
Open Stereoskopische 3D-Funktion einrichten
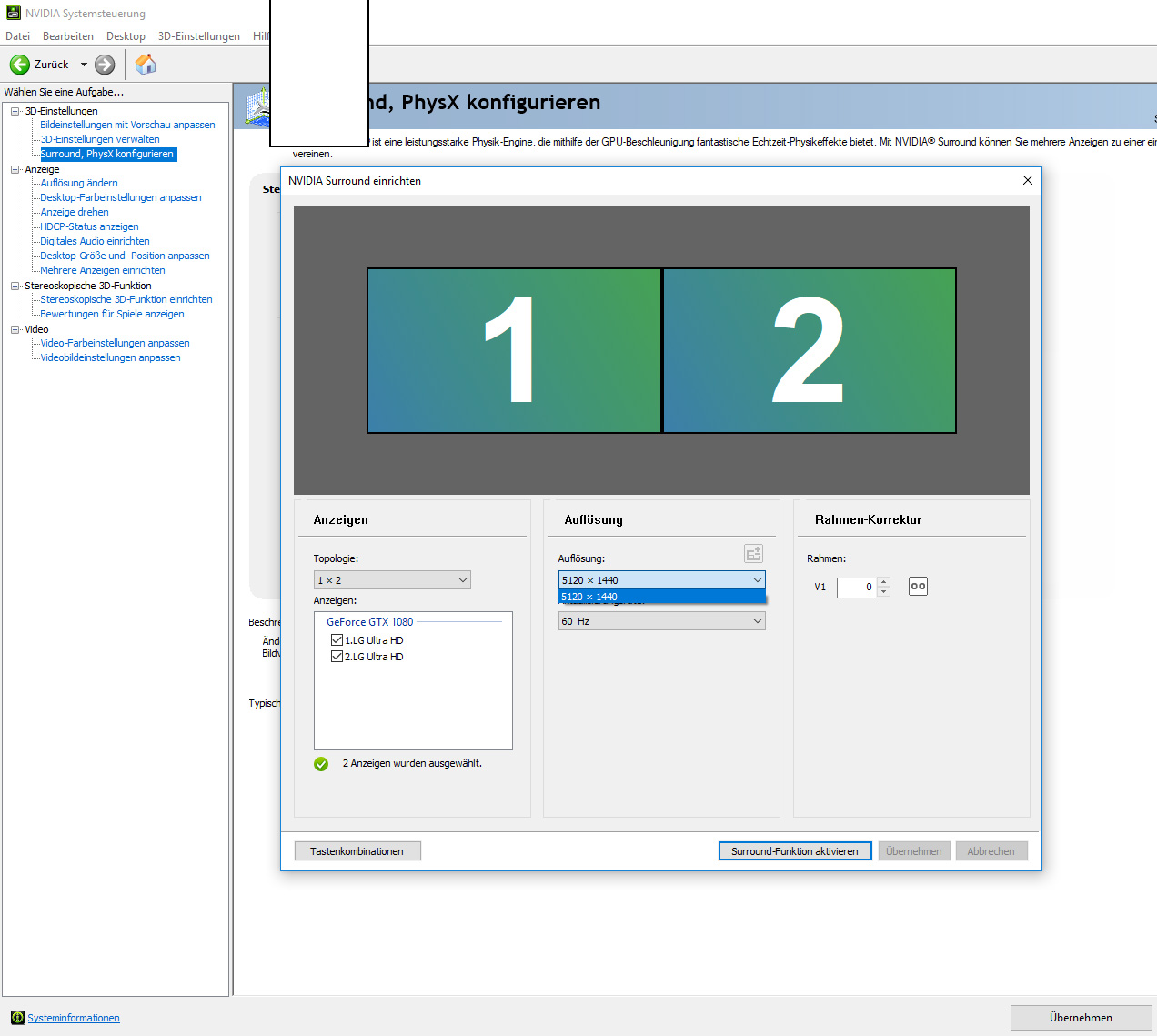(x=126, y=299)
